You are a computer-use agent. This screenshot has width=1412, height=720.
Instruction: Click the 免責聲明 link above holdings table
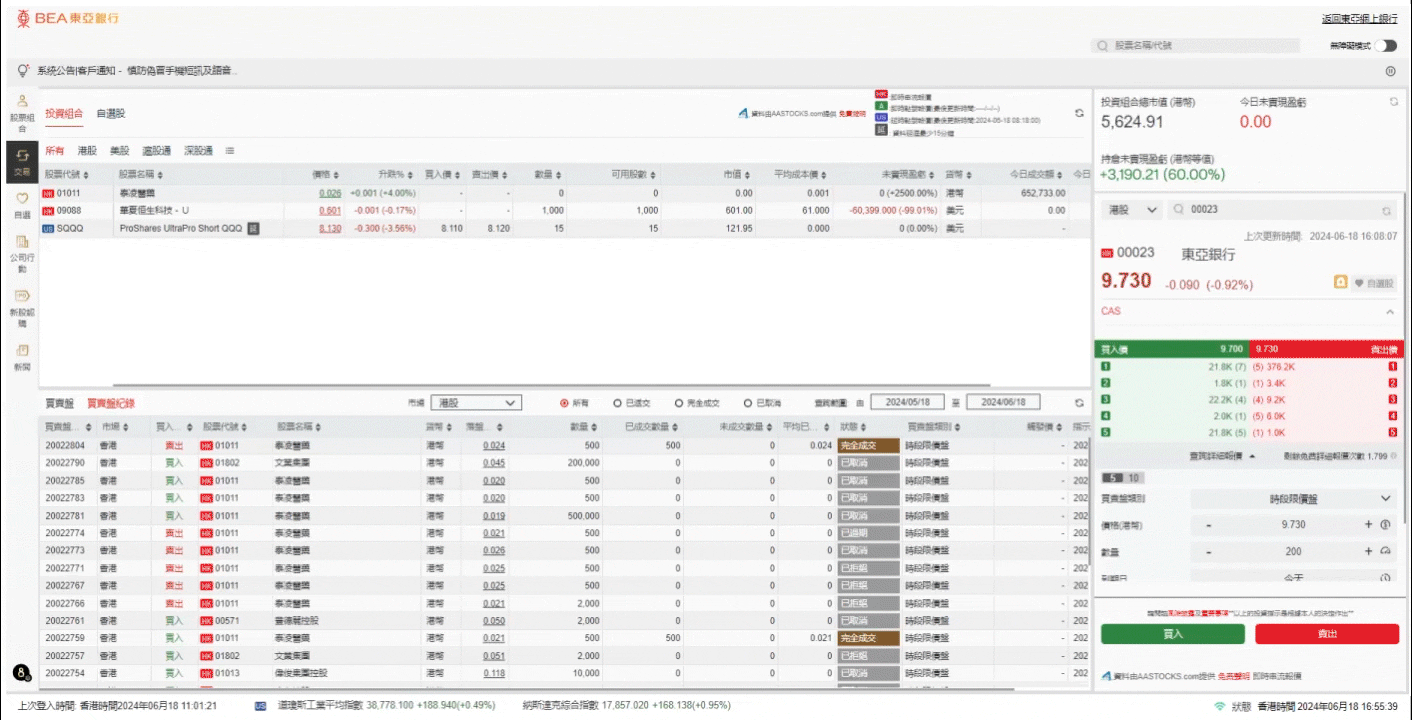(850, 114)
